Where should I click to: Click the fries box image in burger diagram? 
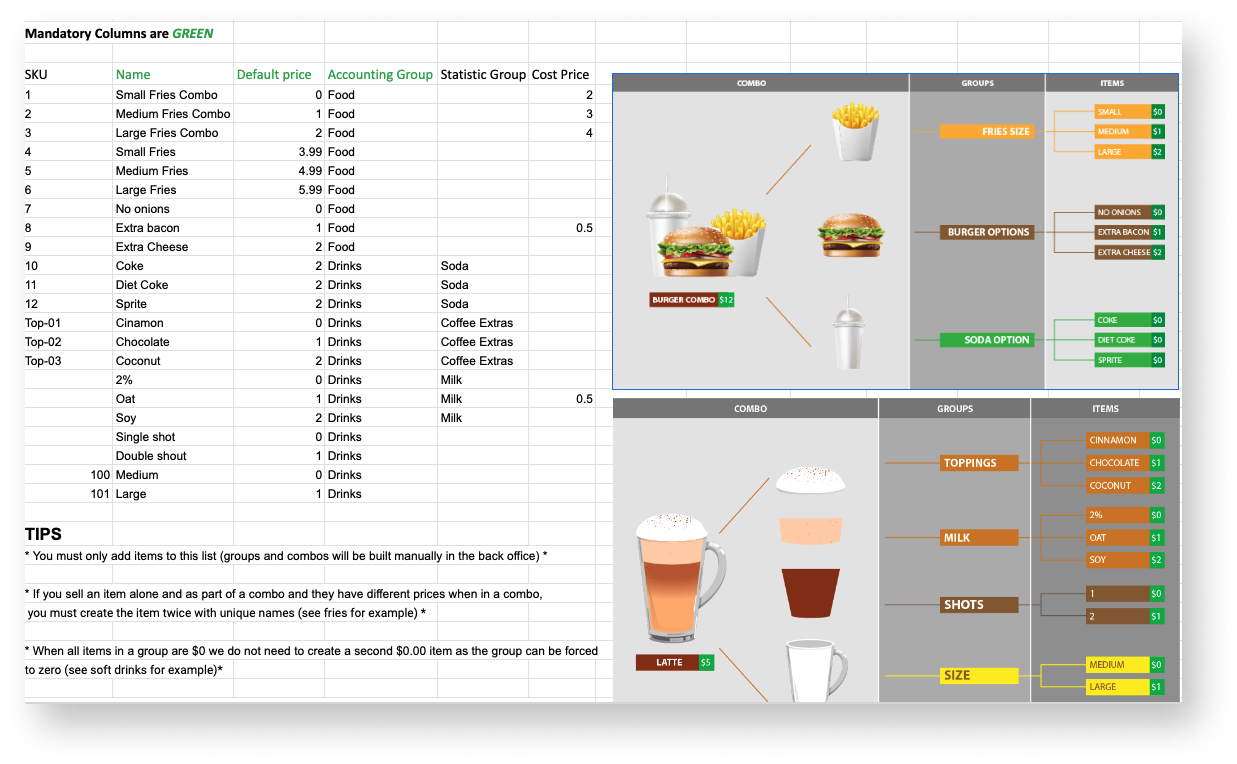tap(854, 132)
